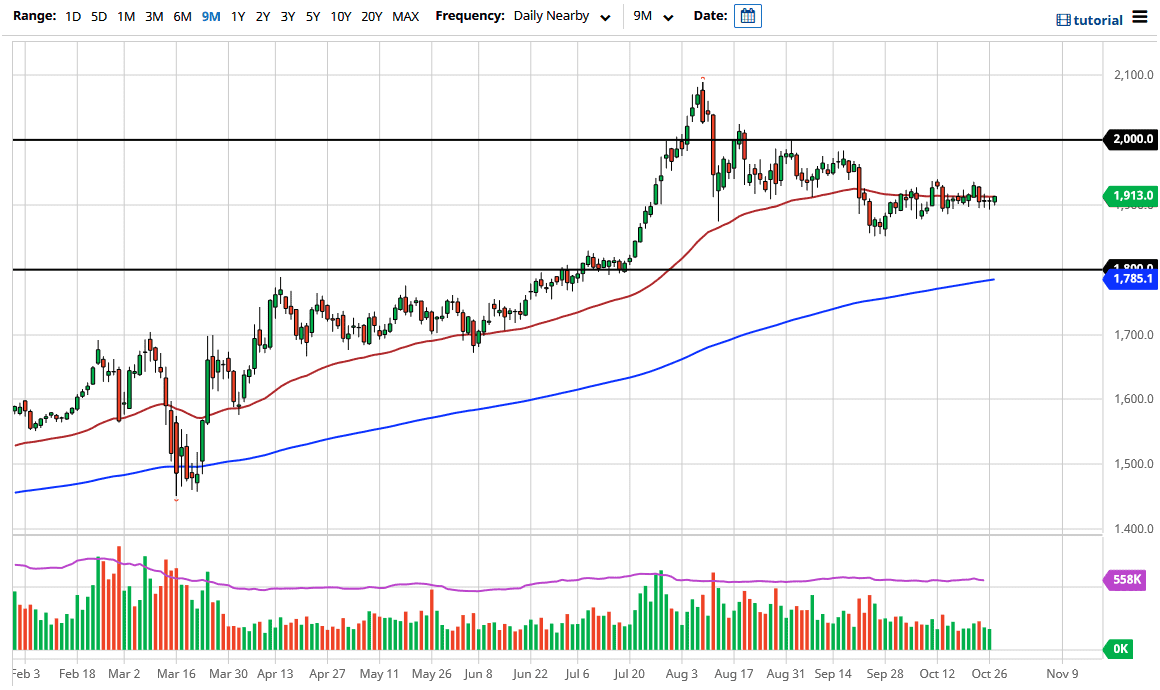Select the MAX range

405,16
